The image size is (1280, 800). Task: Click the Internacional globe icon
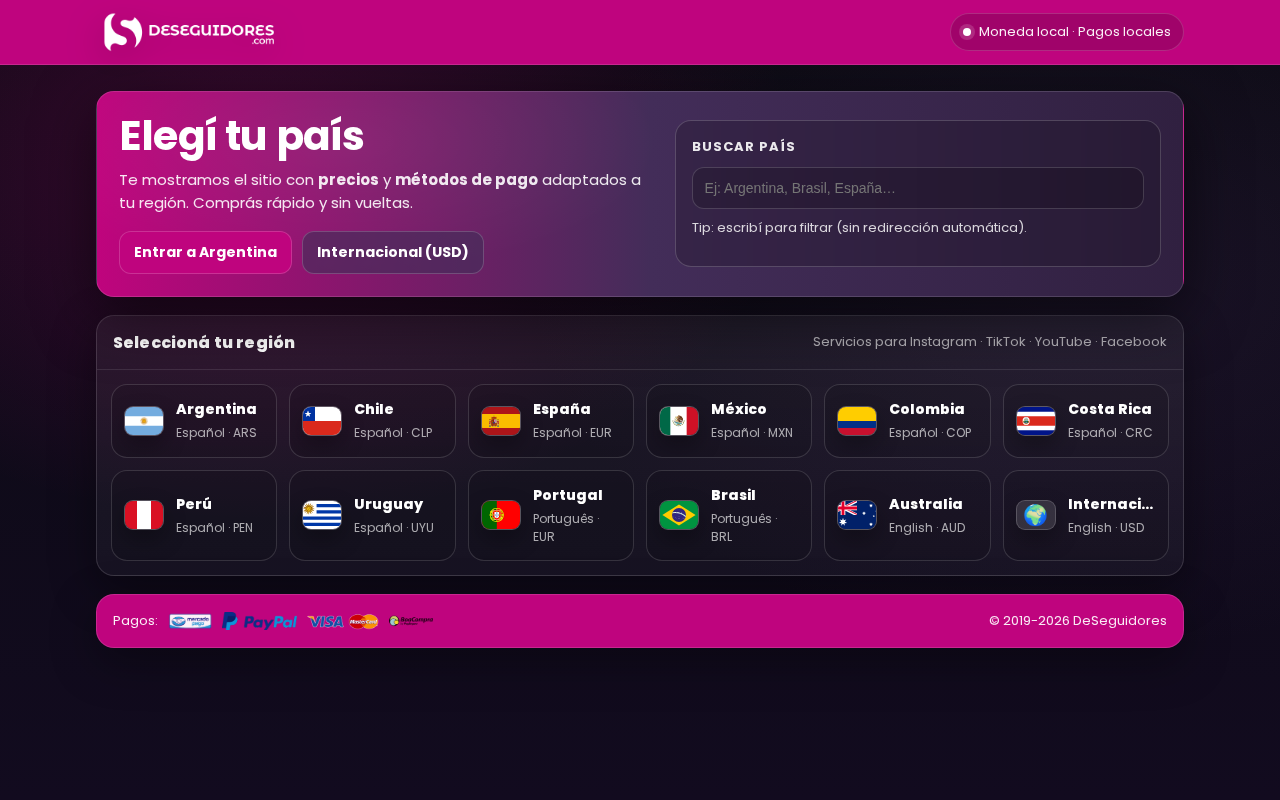click(x=1036, y=515)
